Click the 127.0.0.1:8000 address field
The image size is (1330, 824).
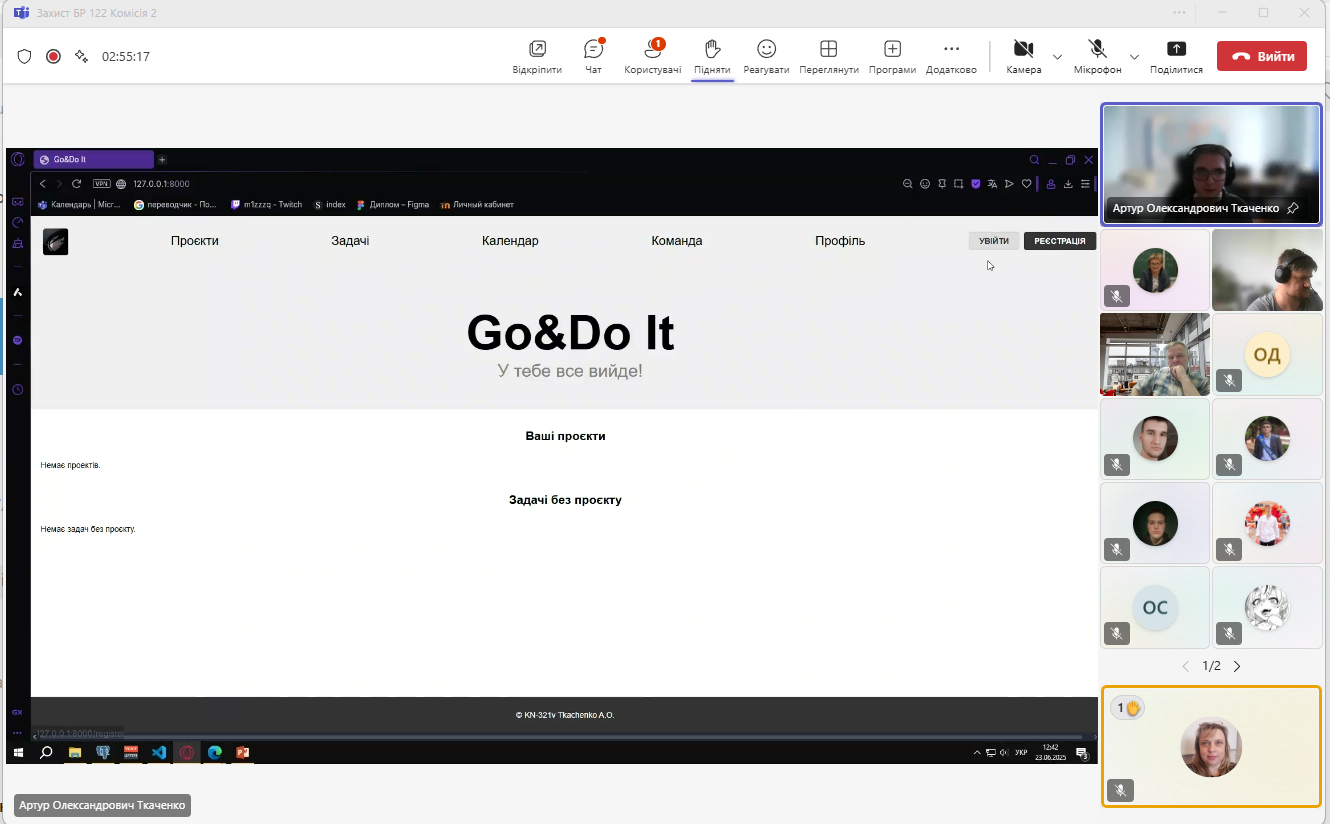click(x=161, y=184)
